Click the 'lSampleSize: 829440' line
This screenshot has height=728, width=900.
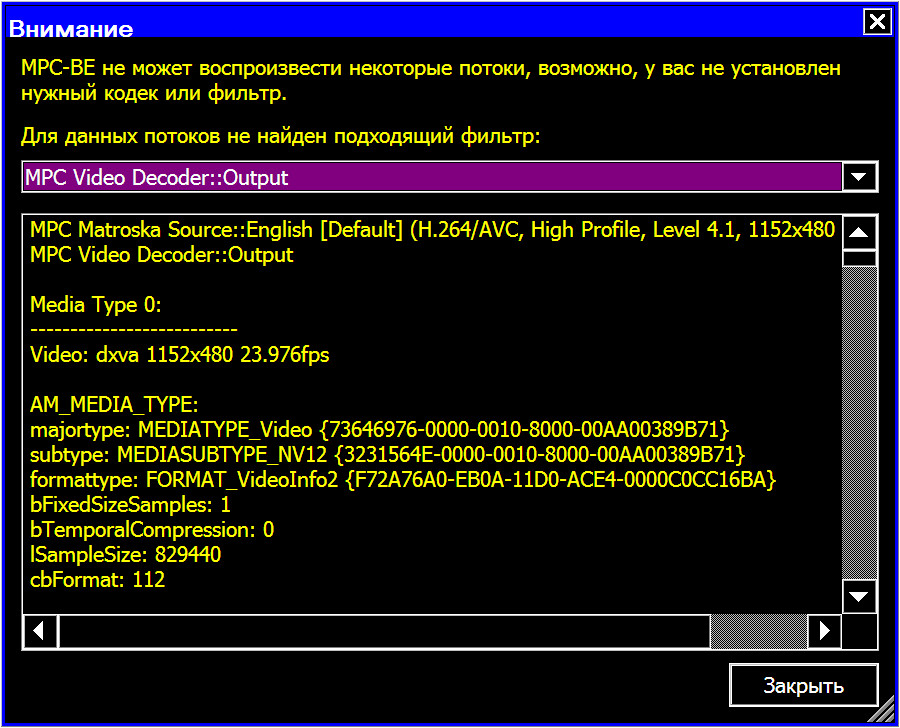pos(125,555)
